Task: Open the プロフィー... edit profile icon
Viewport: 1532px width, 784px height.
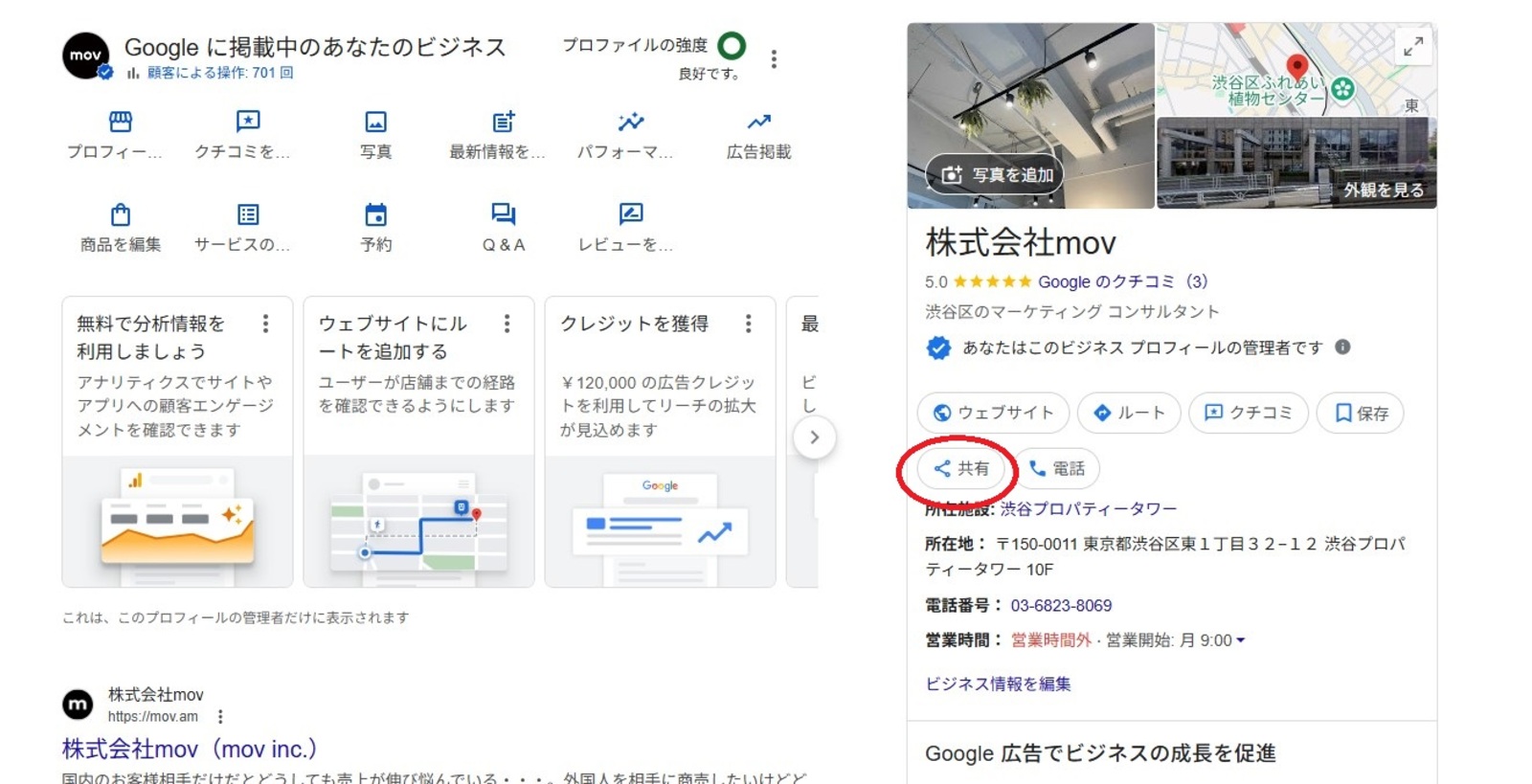Action: pos(120,123)
